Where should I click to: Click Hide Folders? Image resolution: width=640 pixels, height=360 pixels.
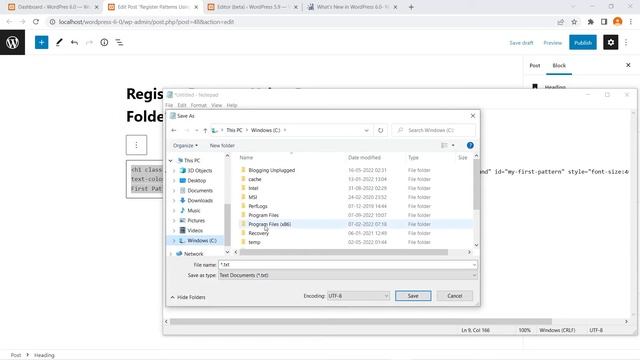point(188,297)
